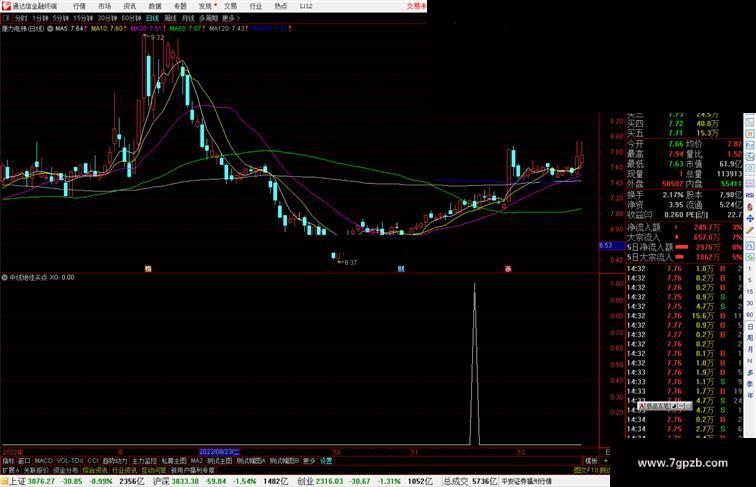The height and width of the screenshot is (487, 756).
Task: Open the 行情 menu
Action: [x=79, y=6]
